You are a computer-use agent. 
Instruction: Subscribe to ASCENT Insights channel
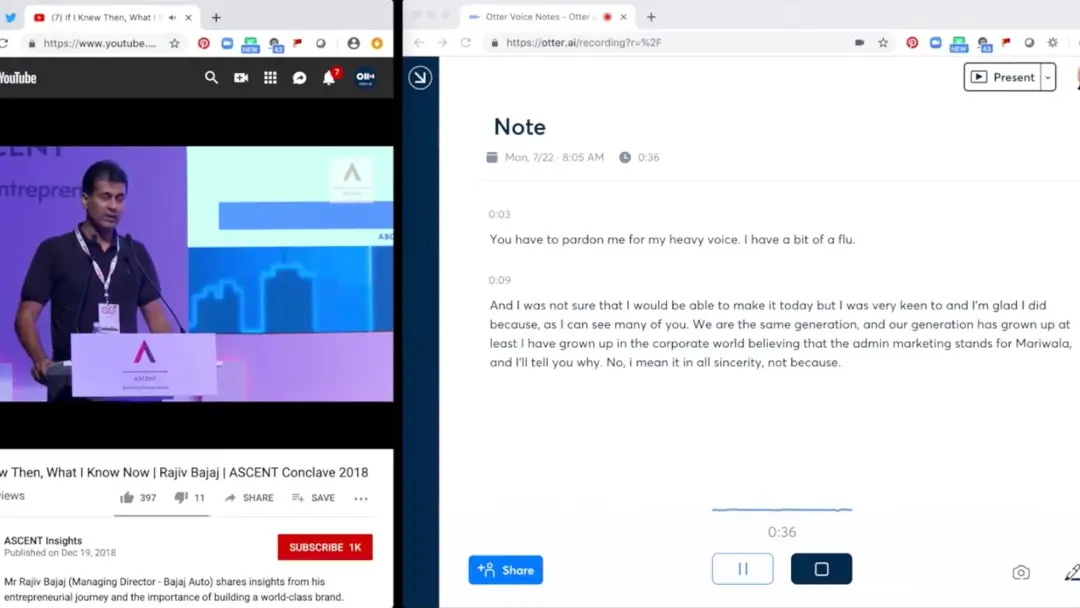(x=325, y=547)
